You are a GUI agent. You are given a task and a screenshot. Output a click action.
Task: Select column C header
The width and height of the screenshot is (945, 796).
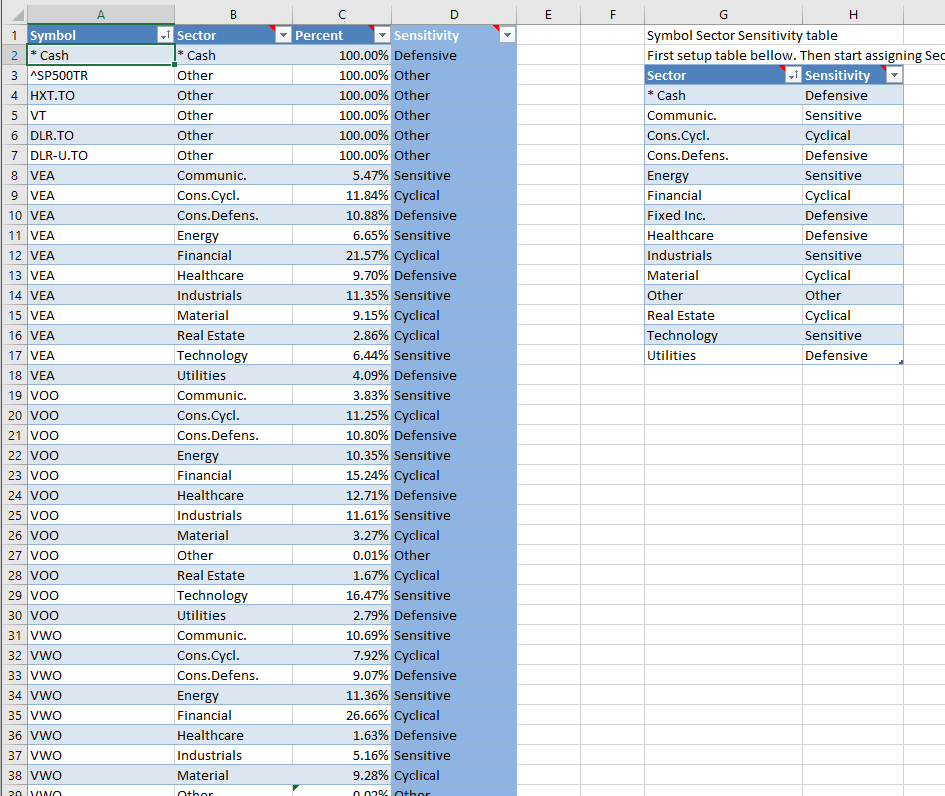tap(342, 14)
